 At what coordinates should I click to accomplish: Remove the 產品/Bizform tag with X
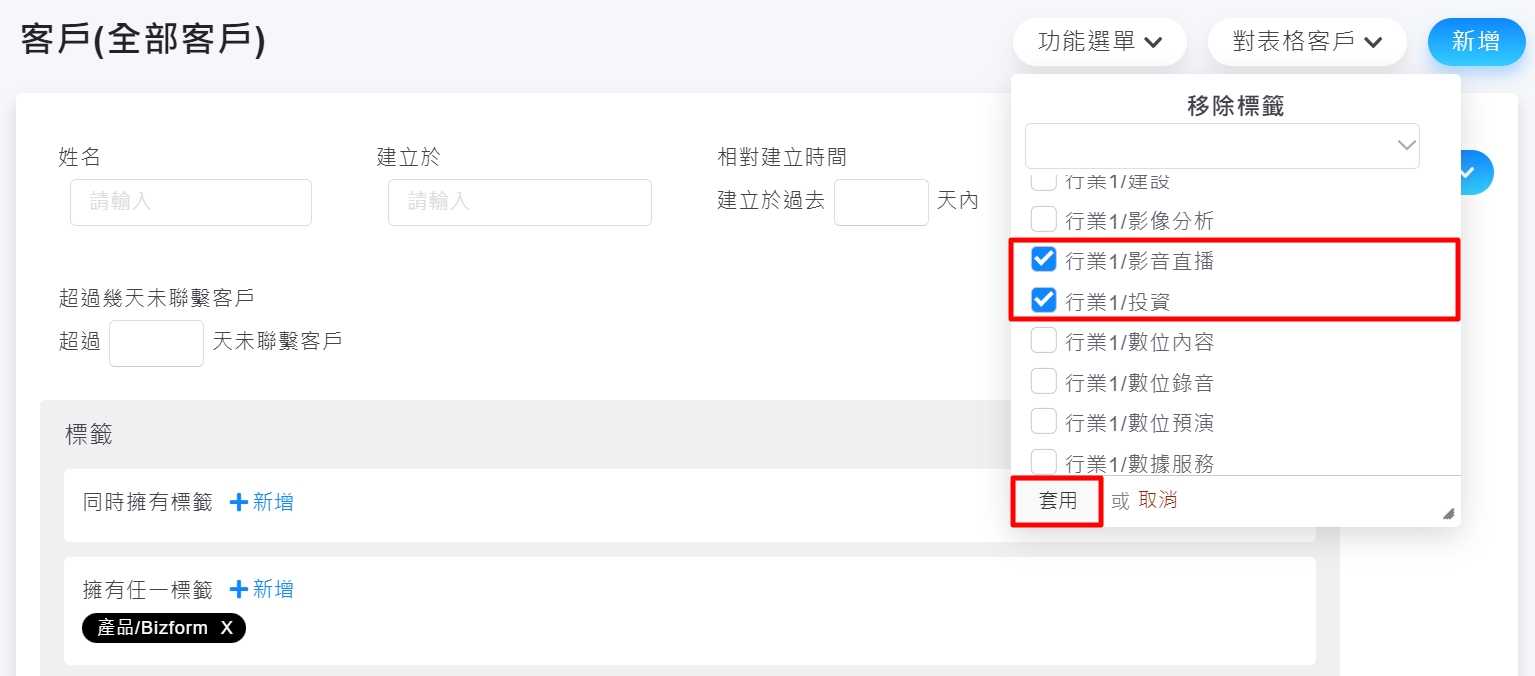click(227, 628)
